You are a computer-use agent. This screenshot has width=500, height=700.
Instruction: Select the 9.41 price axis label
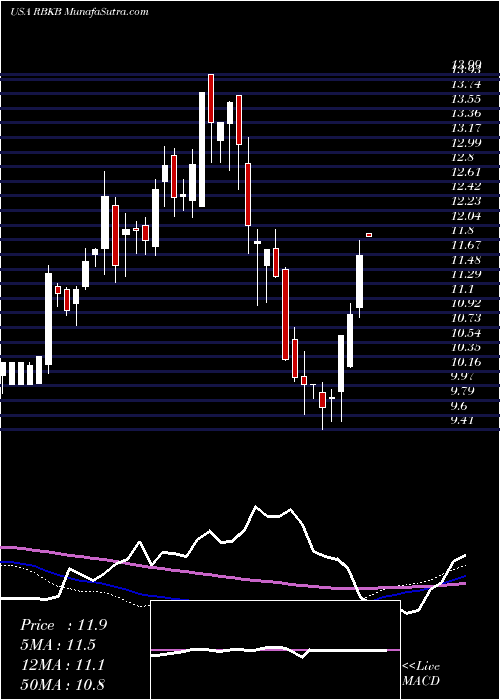pos(464,420)
